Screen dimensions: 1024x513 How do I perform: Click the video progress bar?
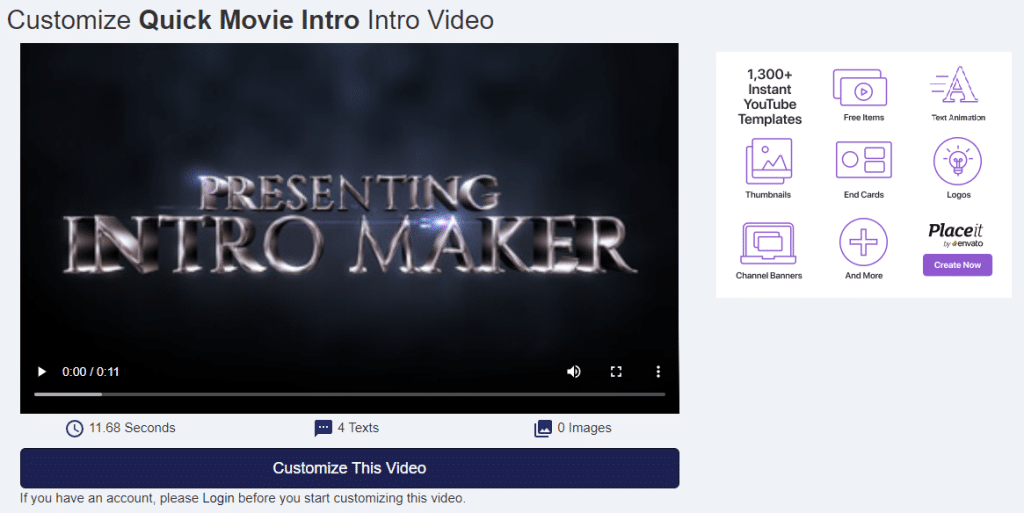click(x=349, y=394)
